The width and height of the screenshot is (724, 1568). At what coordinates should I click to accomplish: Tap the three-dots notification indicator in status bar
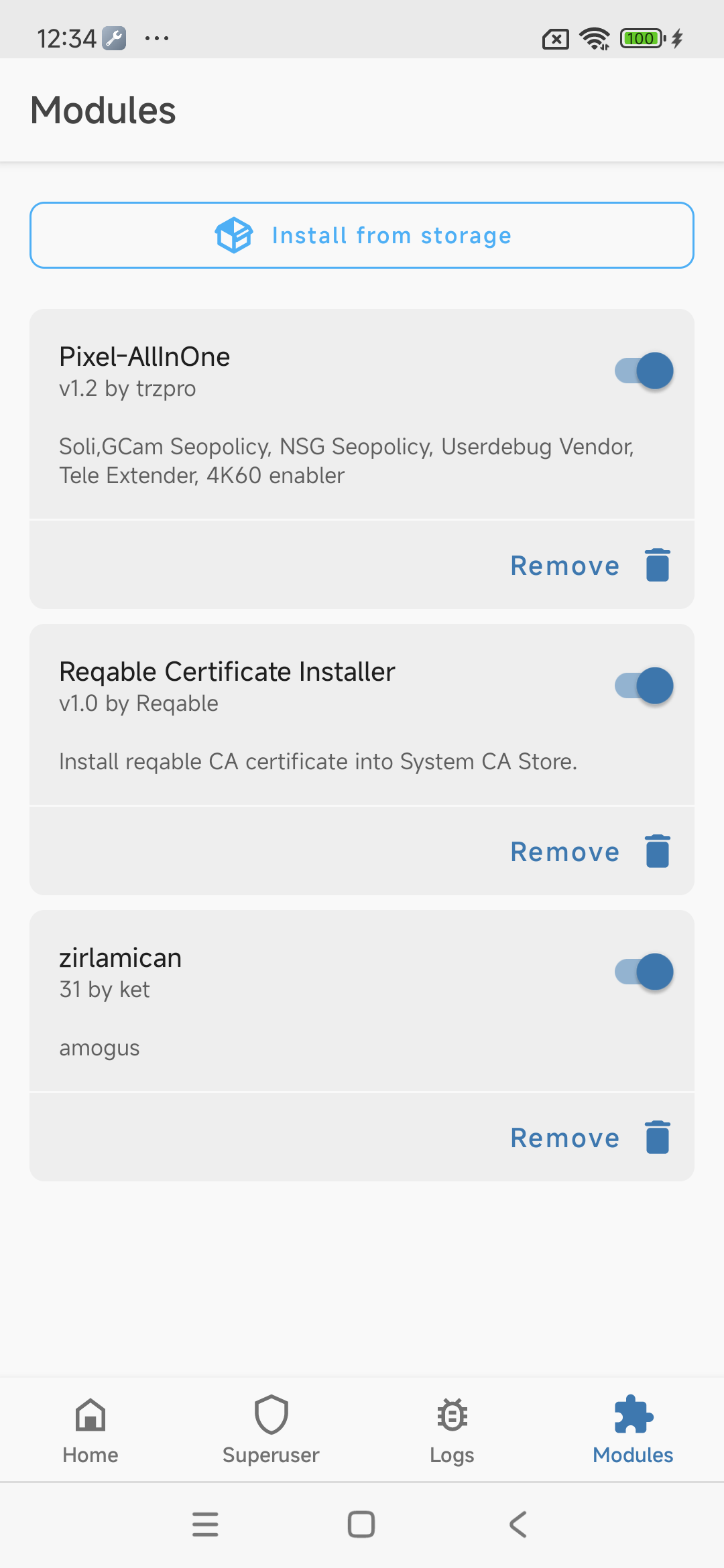point(157,38)
